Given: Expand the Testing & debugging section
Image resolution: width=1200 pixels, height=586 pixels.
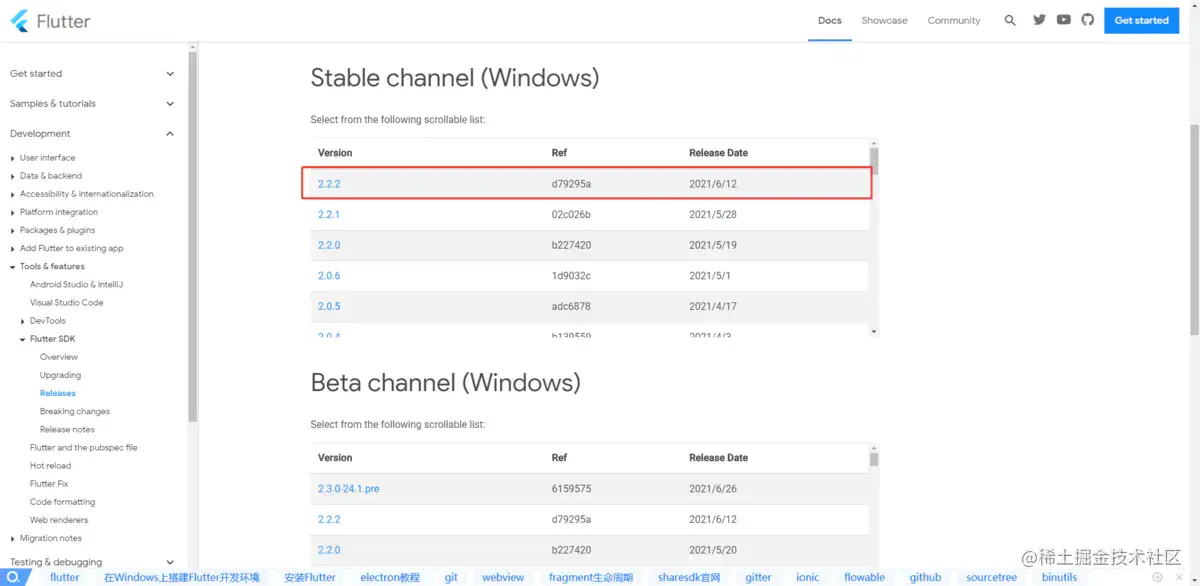Looking at the screenshot, I should [x=92, y=562].
